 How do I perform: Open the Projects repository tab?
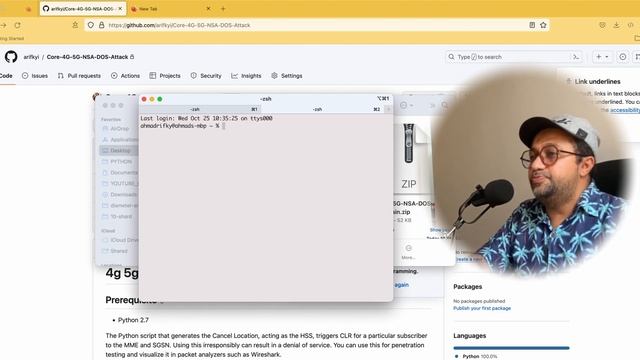(x=165, y=76)
